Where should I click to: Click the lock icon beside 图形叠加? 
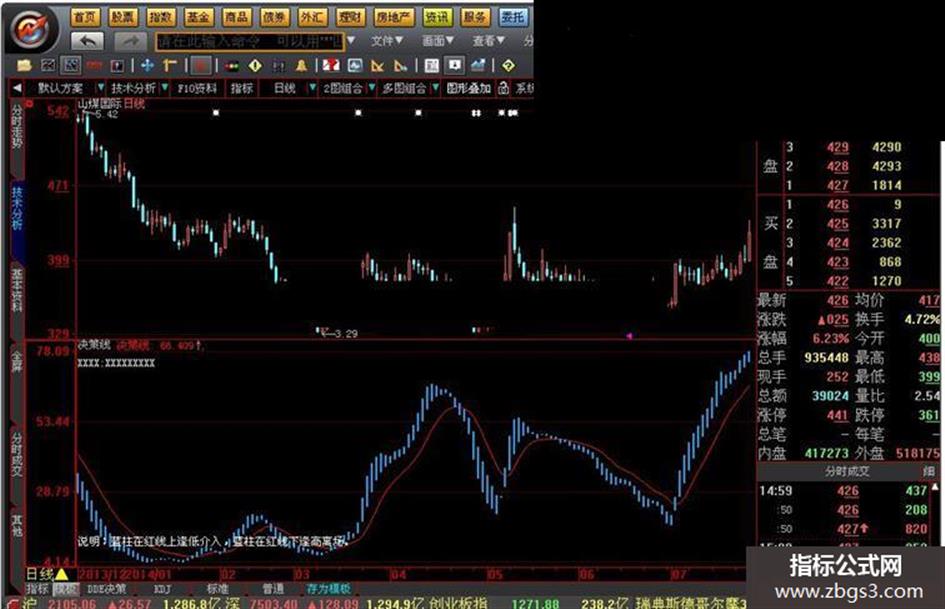503,89
